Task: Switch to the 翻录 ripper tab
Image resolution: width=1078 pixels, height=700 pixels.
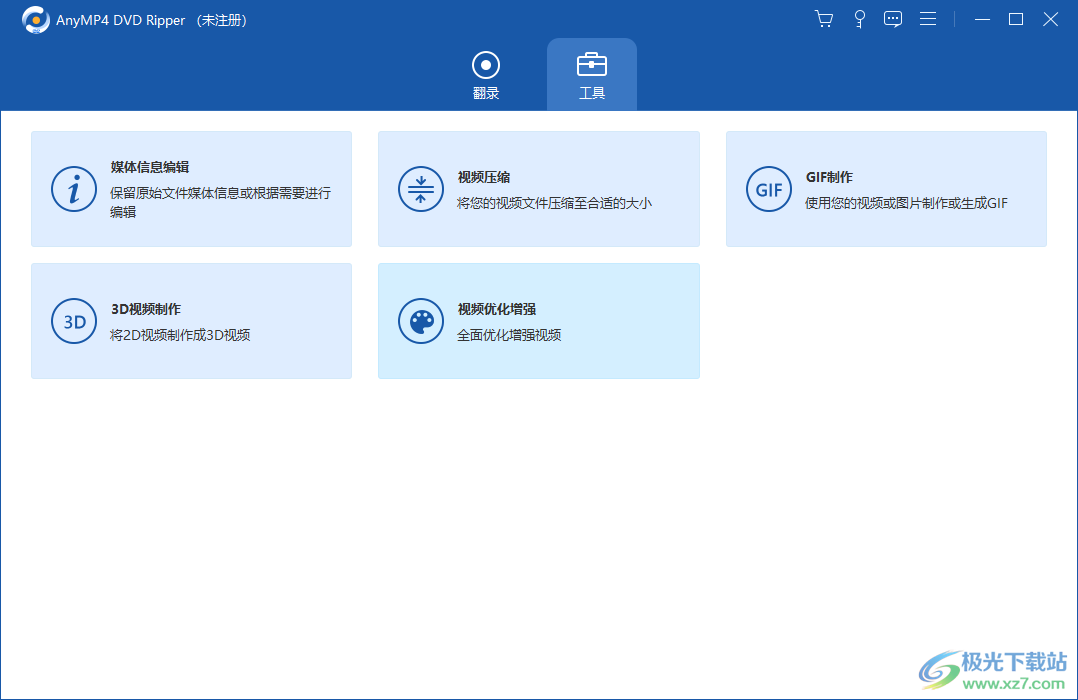Action: [485, 76]
